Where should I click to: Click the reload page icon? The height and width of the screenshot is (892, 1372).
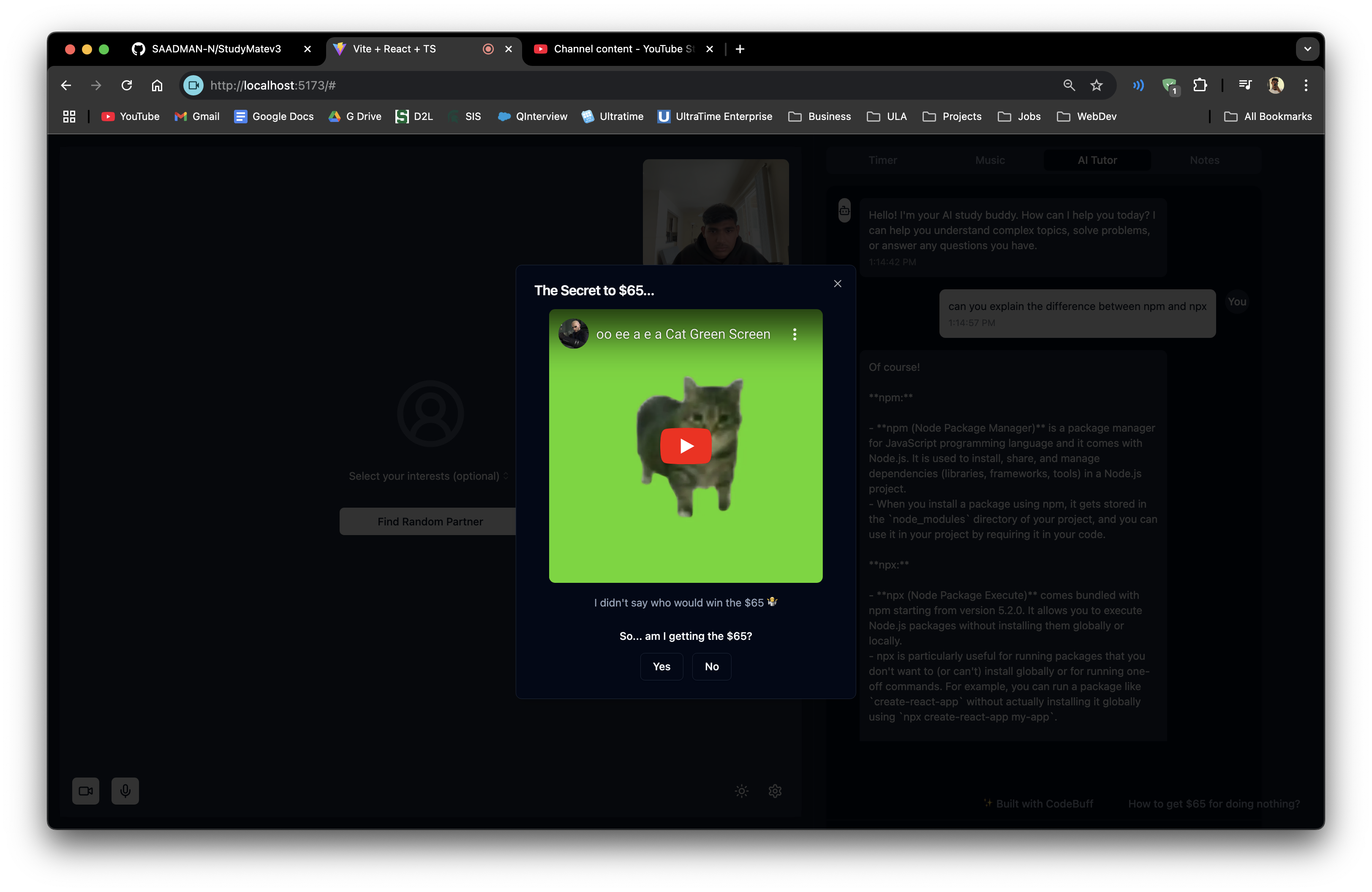coord(127,85)
